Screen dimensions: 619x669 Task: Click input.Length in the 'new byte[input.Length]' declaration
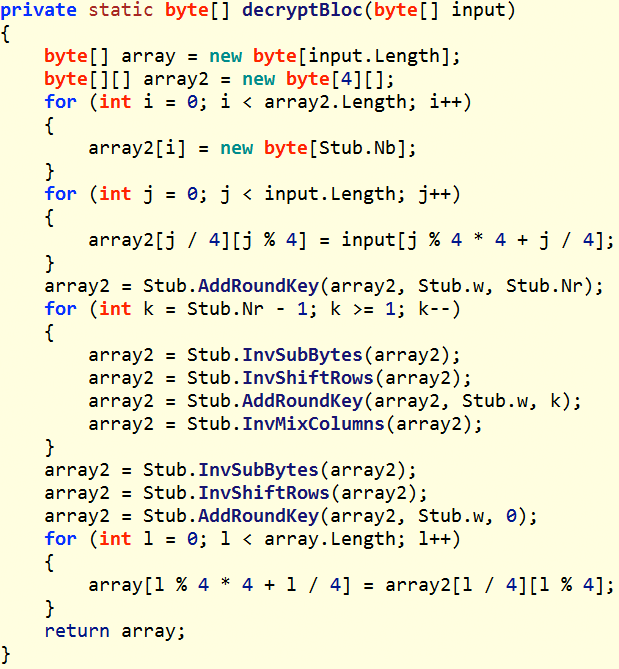[374, 56]
